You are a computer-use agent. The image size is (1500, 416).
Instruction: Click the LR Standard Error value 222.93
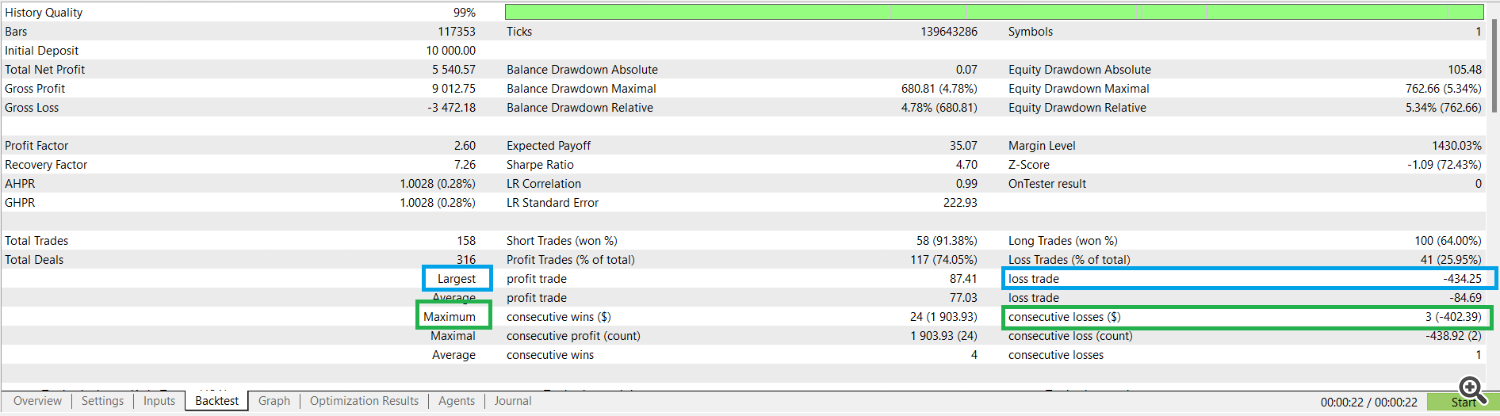pos(961,203)
